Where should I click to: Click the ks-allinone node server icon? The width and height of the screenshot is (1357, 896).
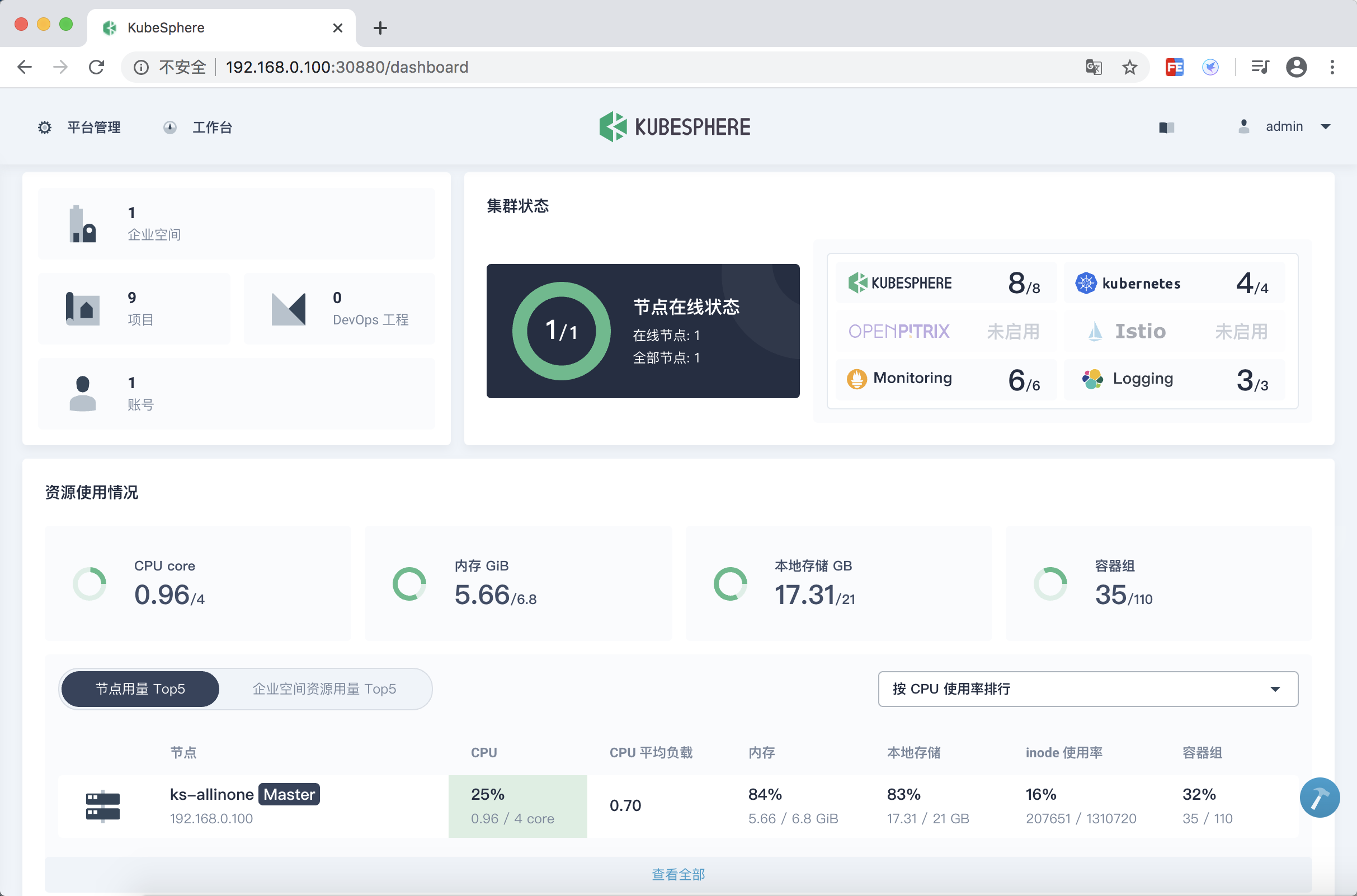103,806
